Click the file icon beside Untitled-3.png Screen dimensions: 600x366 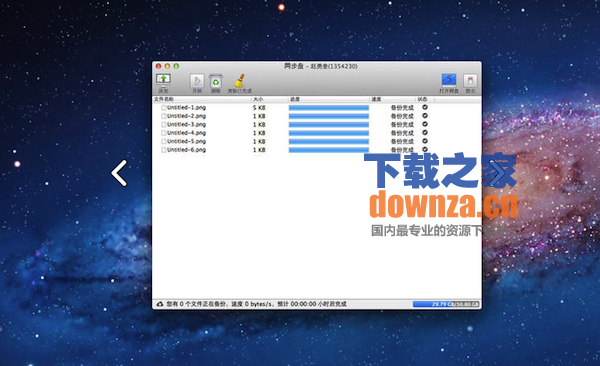tap(163, 124)
